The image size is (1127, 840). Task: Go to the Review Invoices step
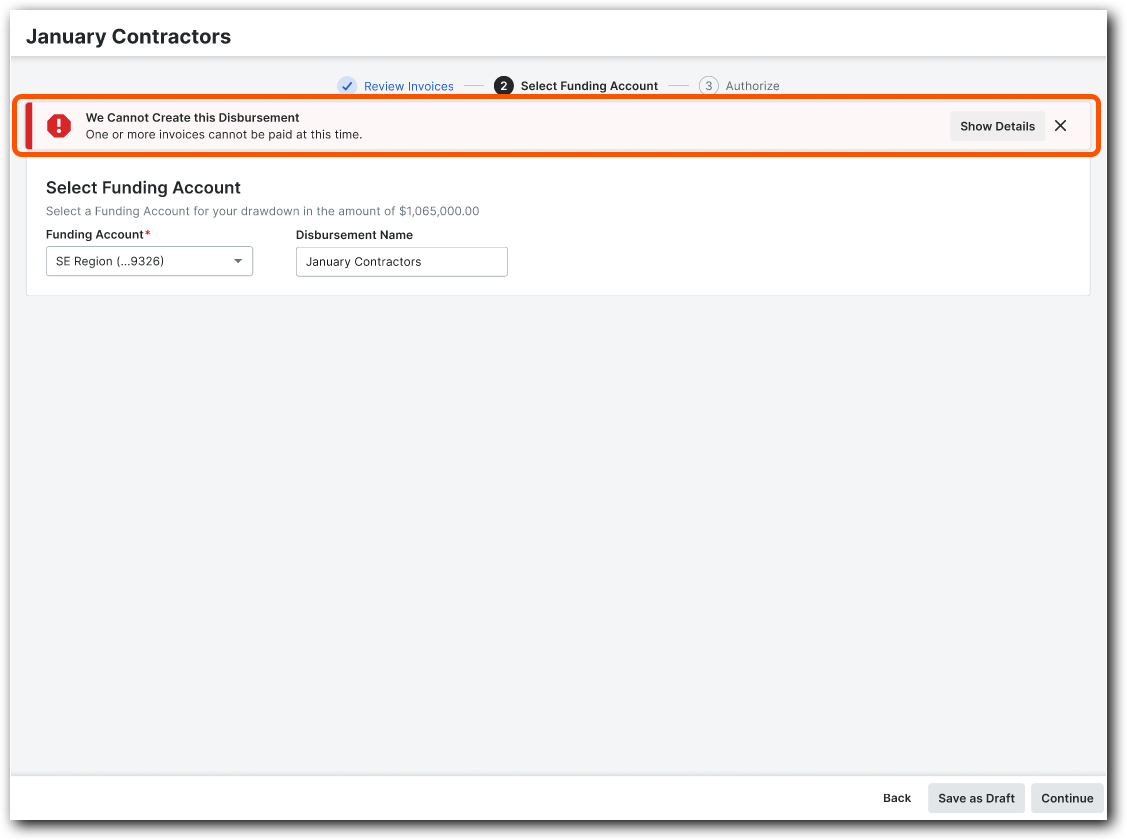point(408,86)
